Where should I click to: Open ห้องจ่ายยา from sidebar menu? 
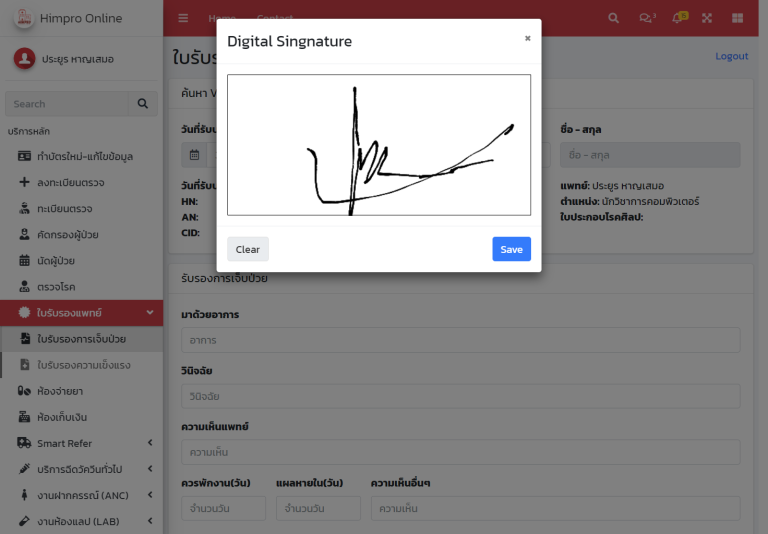[59, 391]
